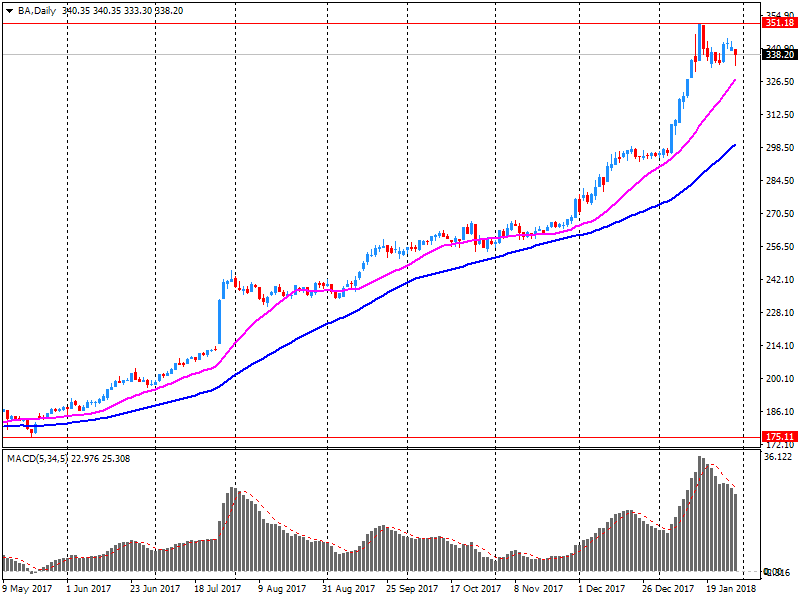Click the 17 Oct 2017 date label
This screenshot has height=600, width=800.
476,589
